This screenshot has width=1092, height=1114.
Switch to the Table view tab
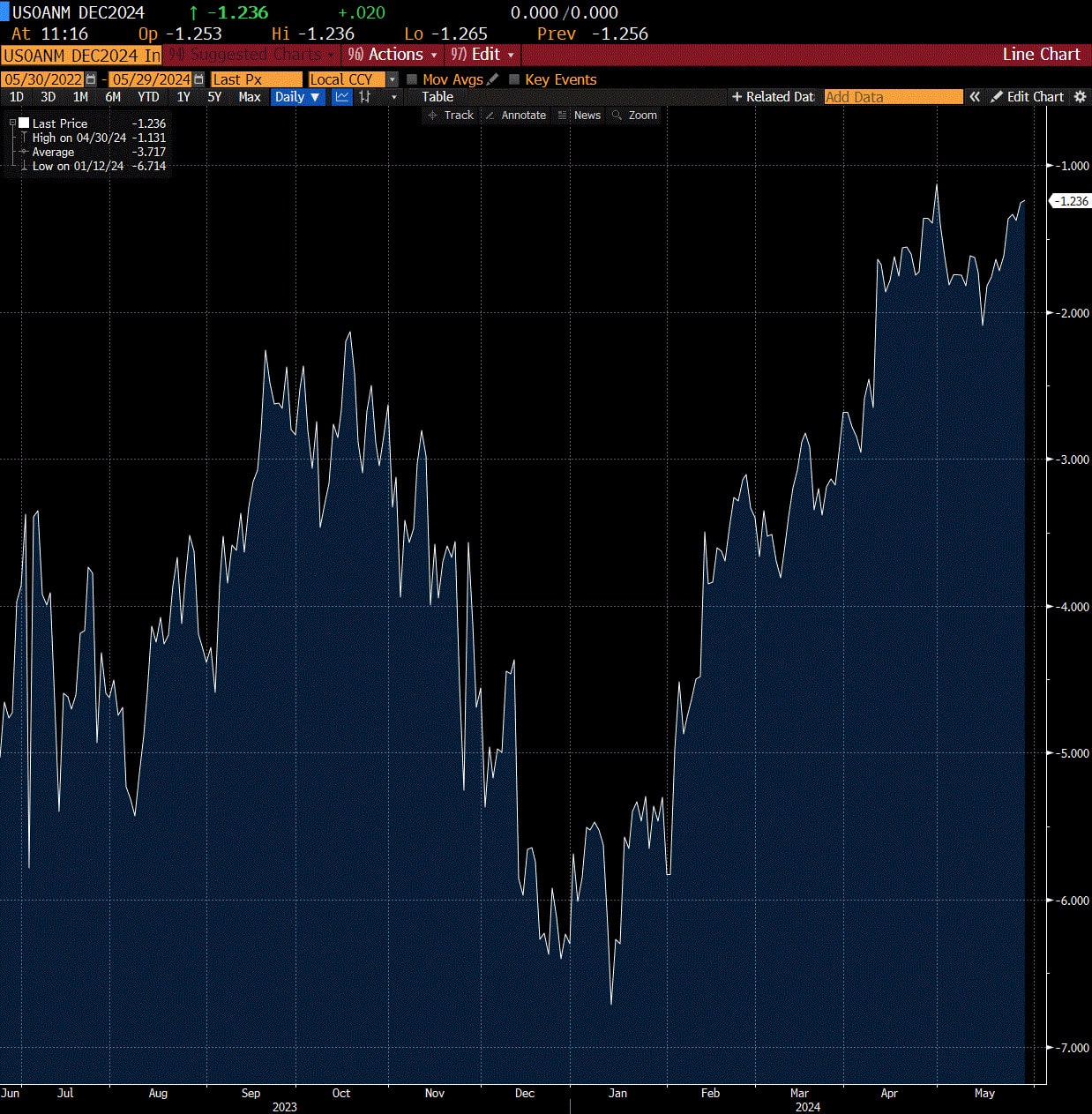click(437, 97)
